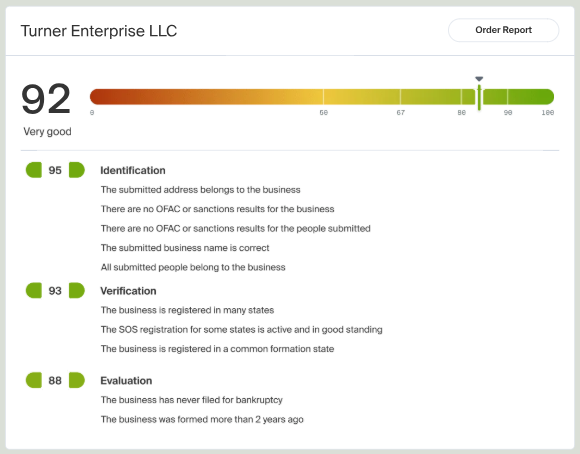Click the green score indicator line on the bar
The width and height of the screenshot is (580, 454).
click(479, 97)
